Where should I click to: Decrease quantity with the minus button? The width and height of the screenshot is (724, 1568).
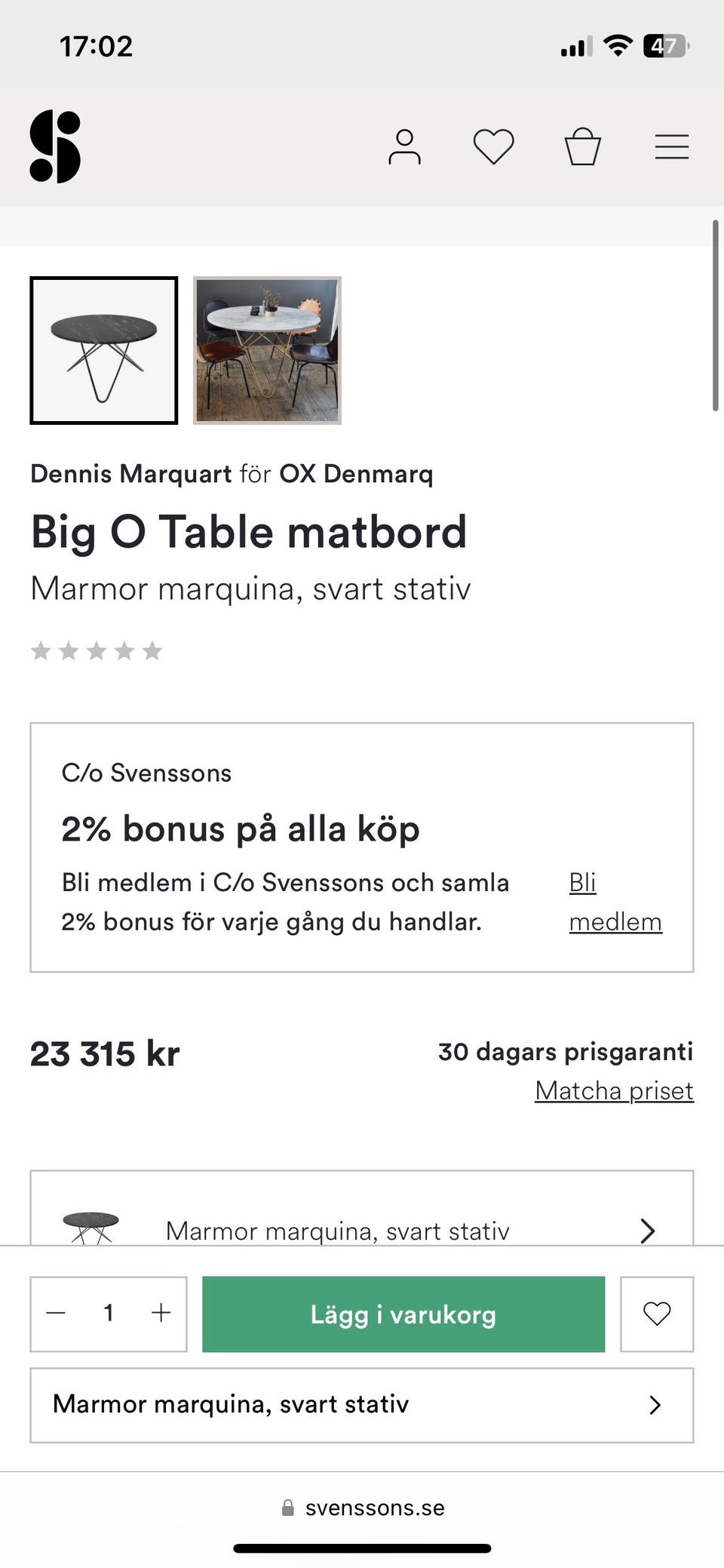point(56,1314)
